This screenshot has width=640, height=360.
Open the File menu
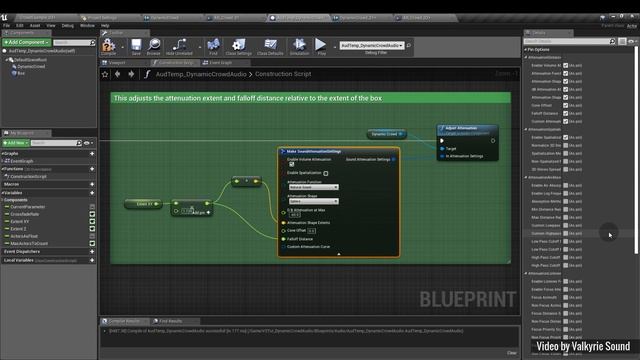tap(7, 26)
